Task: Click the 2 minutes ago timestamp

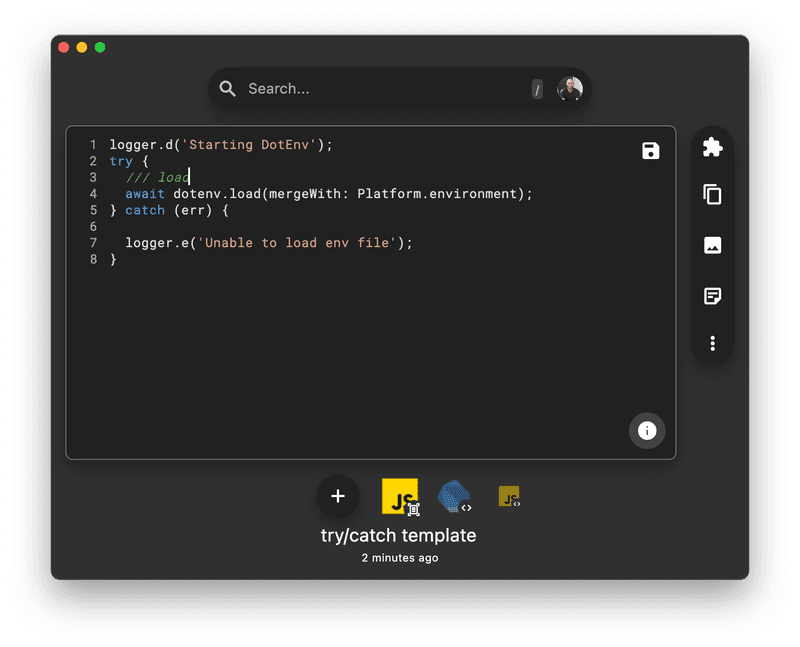Action: [400, 558]
